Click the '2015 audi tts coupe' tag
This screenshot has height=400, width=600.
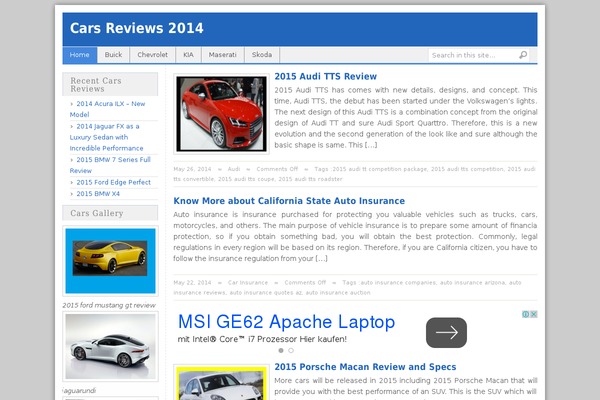(246, 179)
